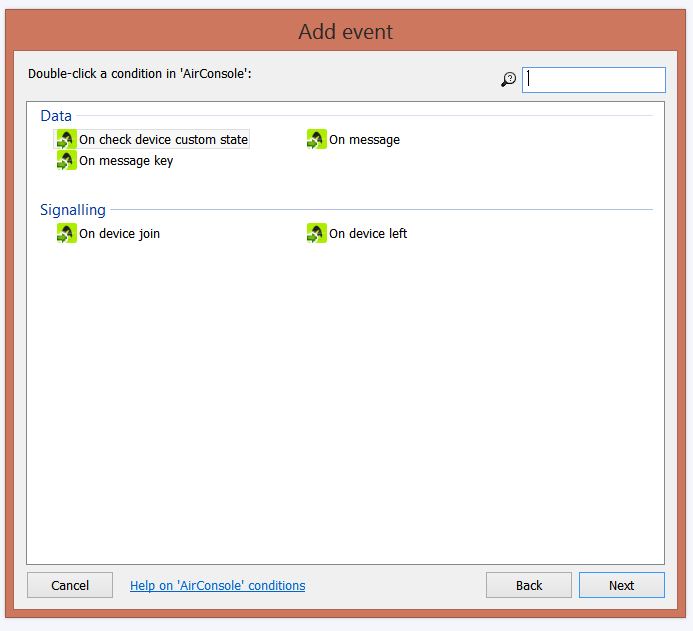This screenshot has width=693, height=631.
Task: Select 'On check device custom state' text label
Action: pyautogui.click(x=163, y=140)
